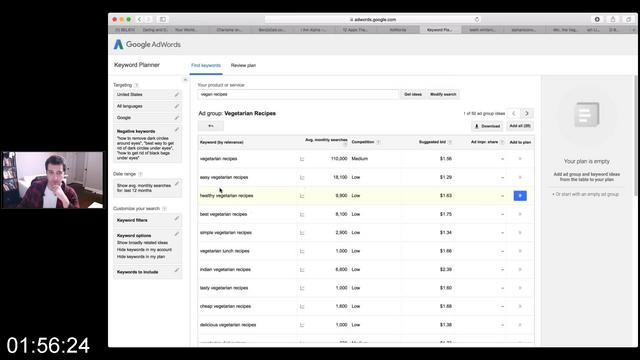Screen dimensions: 640x360
Task: Show help for Suggested bid column
Action: (x=450, y=142)
